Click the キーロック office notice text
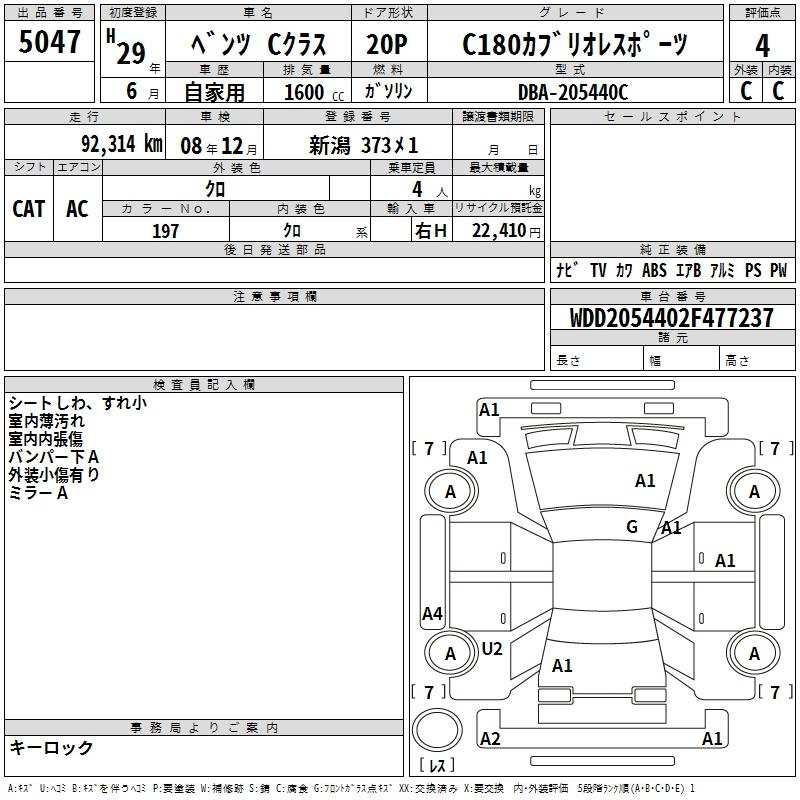The height and width of the screenshot is (800, 800). tap(52, 747)
